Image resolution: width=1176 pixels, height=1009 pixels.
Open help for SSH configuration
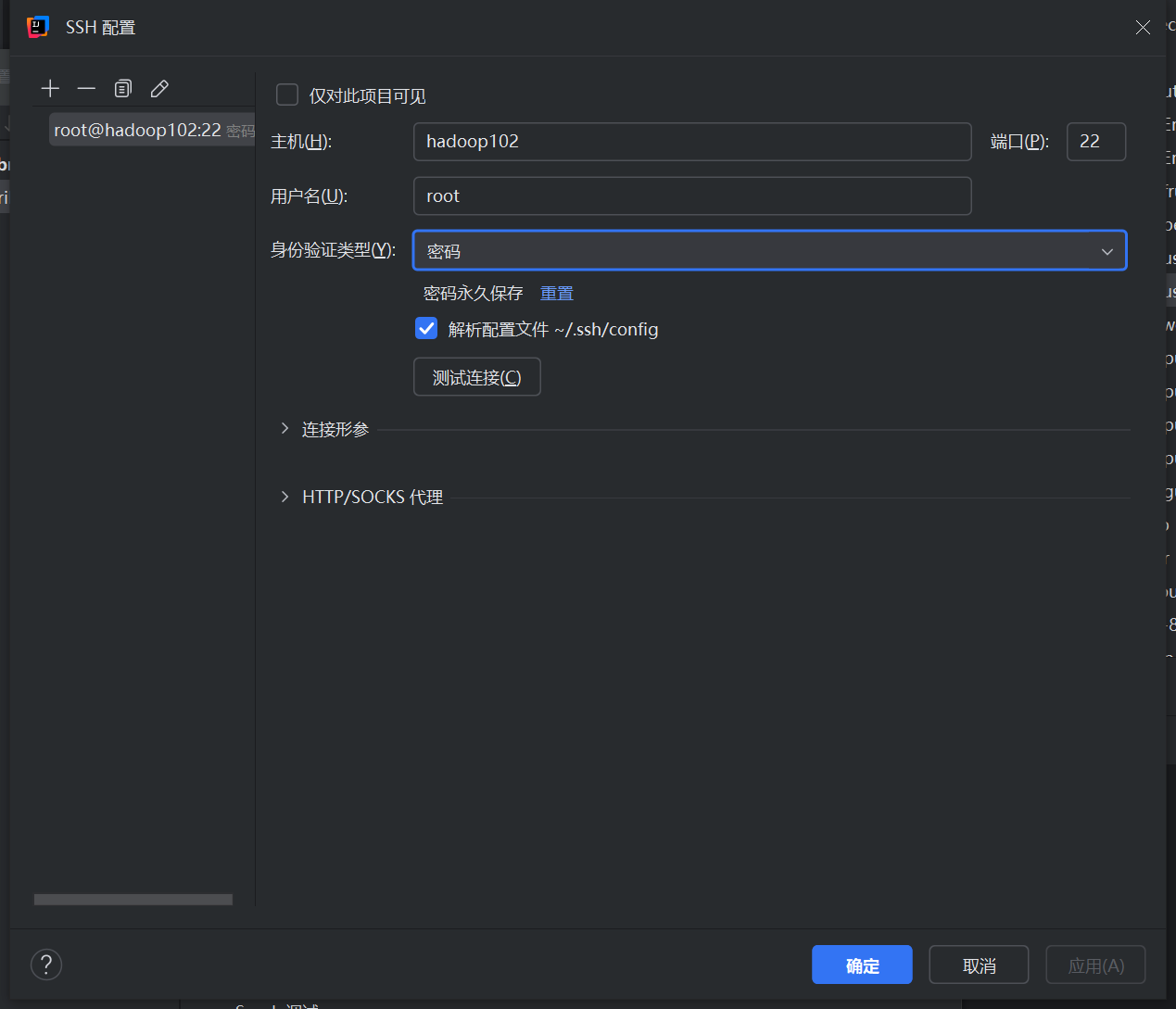click(46, 965)
